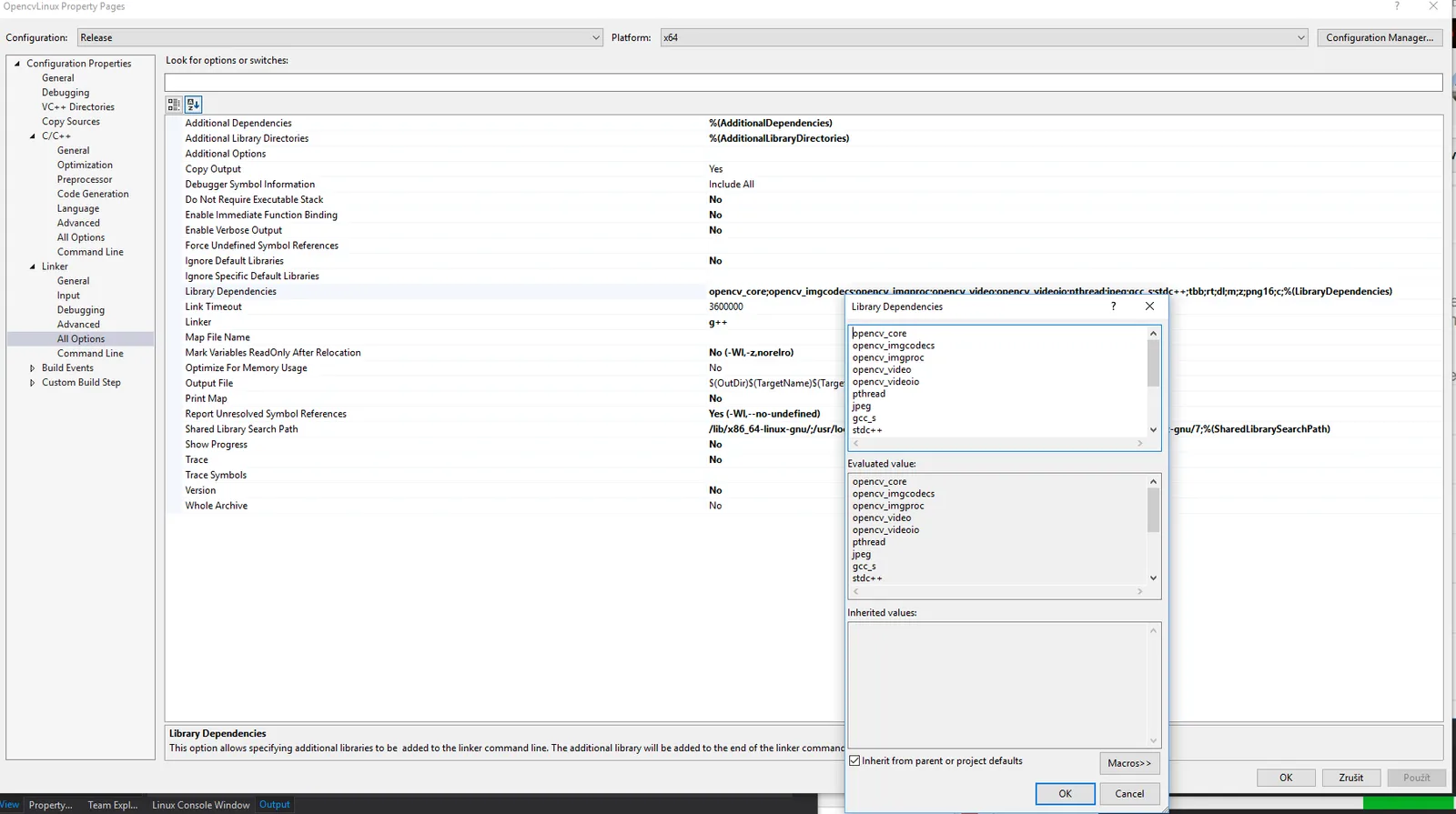Select Code Generation under C/C++

coord(93,195)
